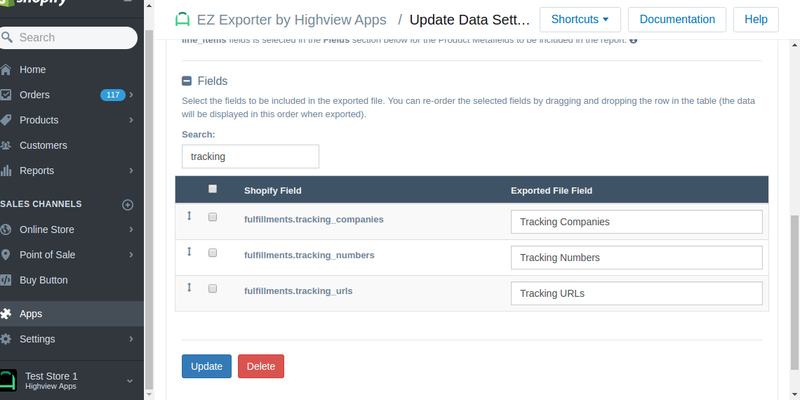The image size is (800, 400).
Task: Click the Orders inbox icon
Action: pos(5,95)
